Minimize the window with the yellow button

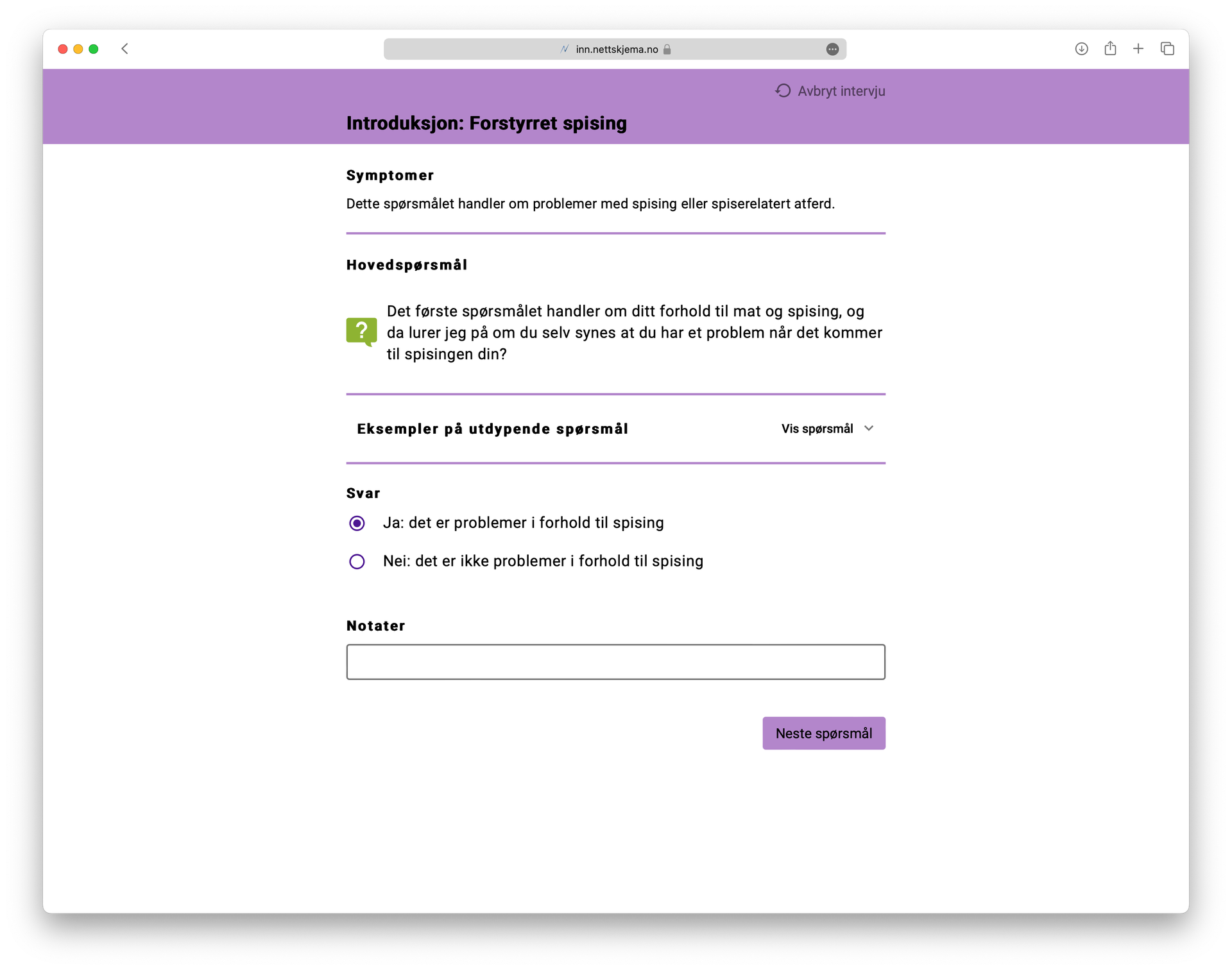(x=78, y=49)
